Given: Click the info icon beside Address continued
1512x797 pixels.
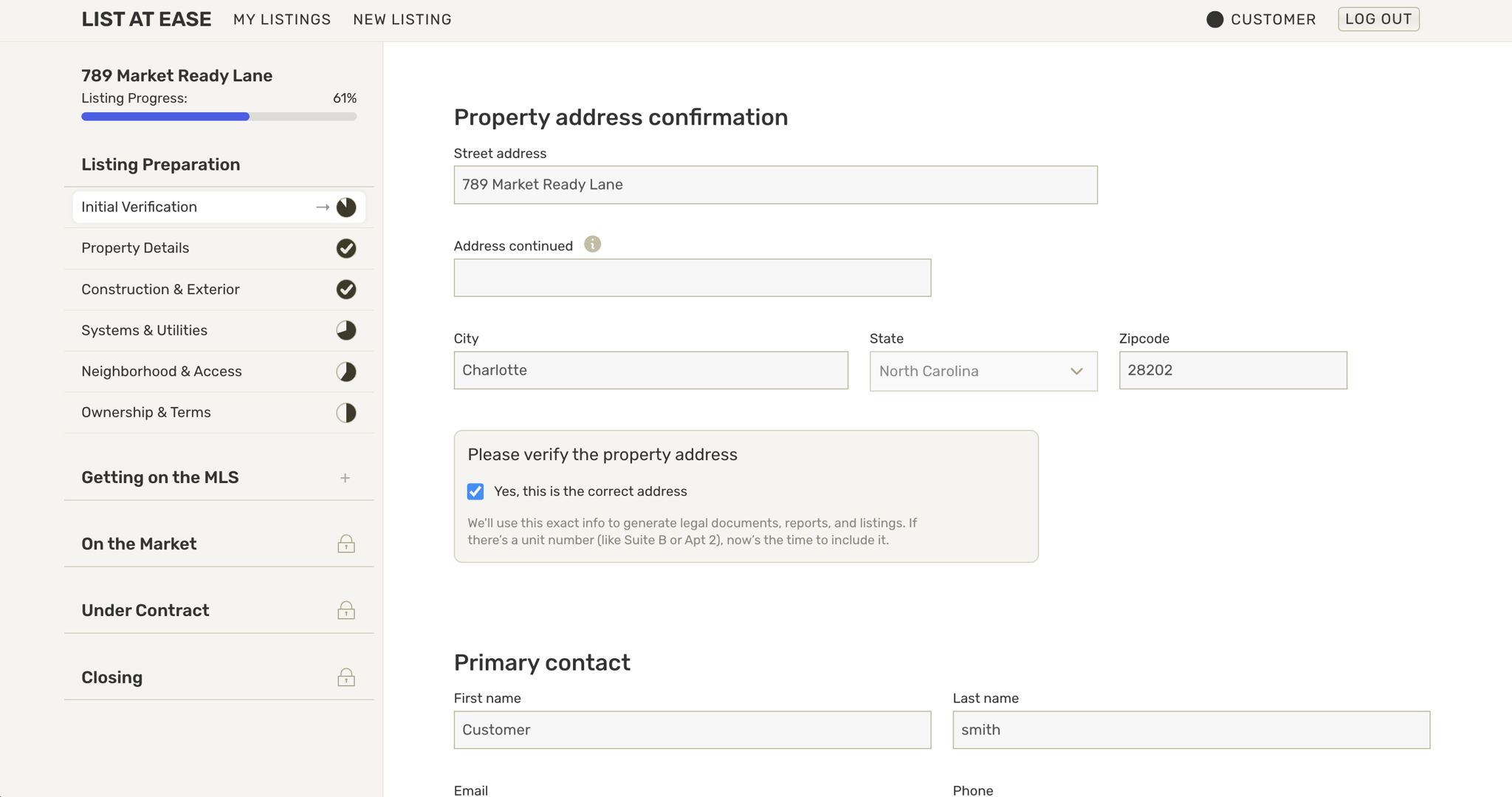Looking at the screenshot, I should (592, 244).
